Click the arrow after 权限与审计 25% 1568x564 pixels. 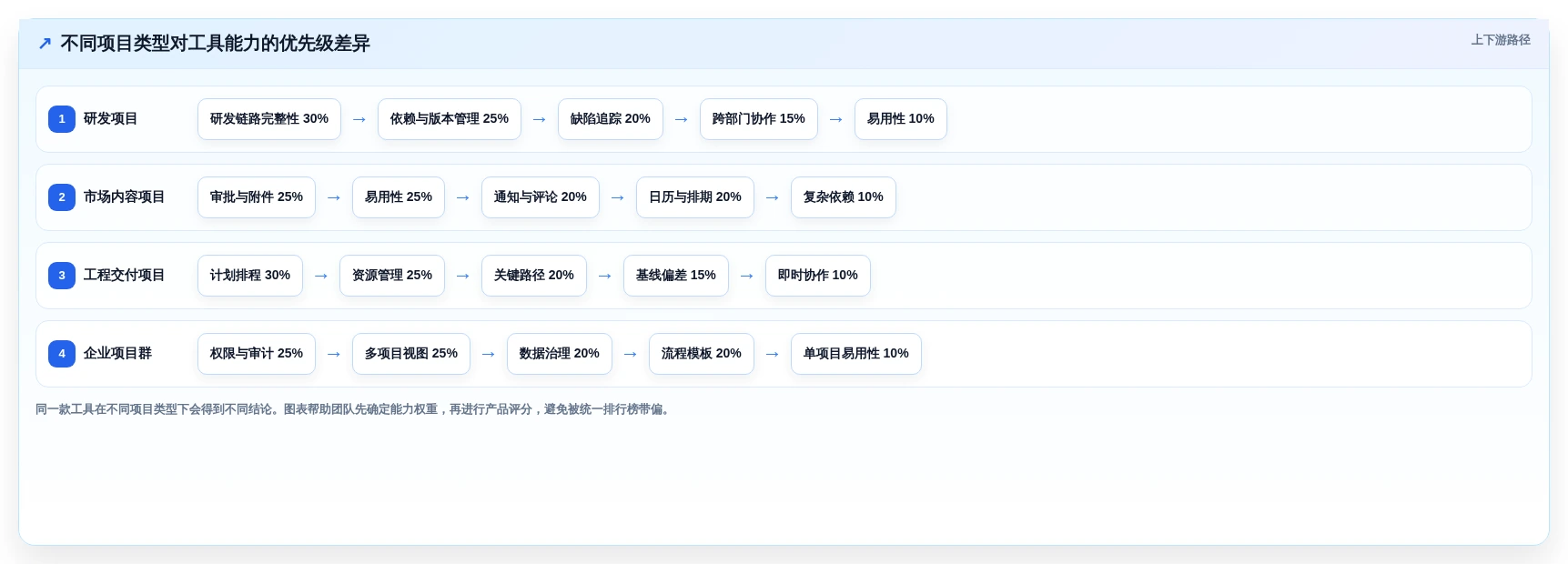(334, 354)
